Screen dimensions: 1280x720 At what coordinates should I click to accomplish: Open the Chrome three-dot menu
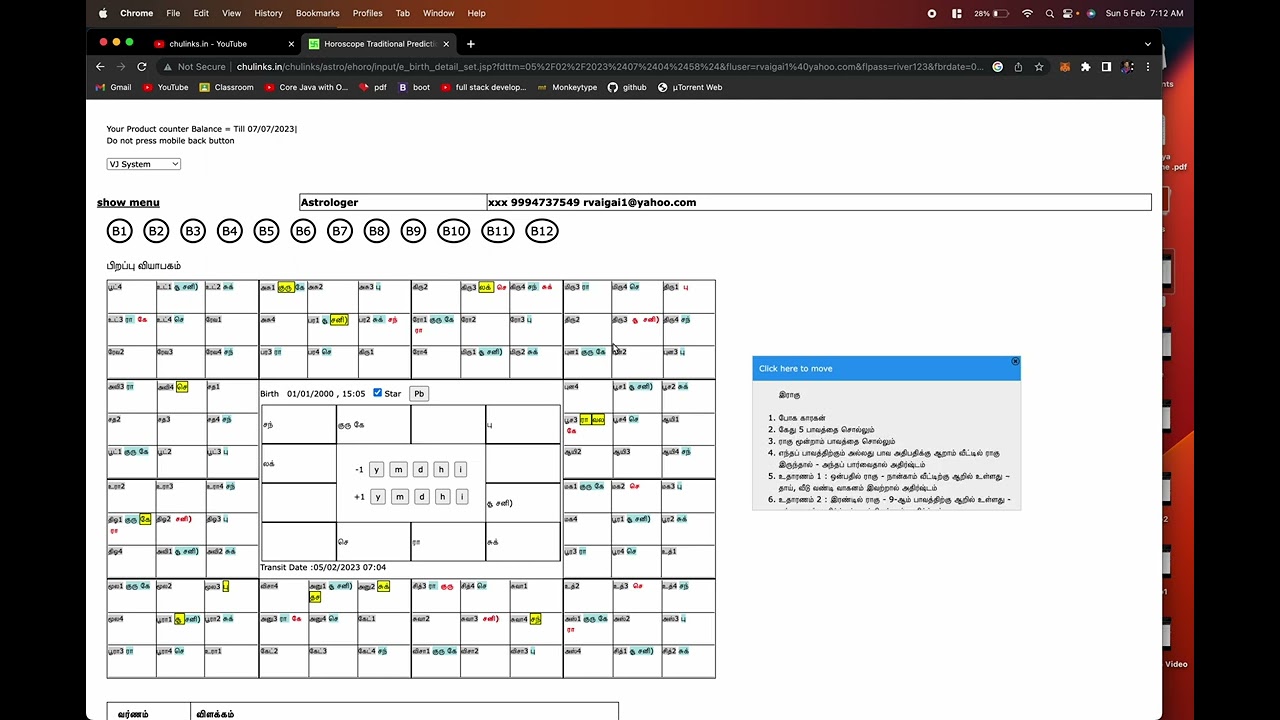point(1147,67)
